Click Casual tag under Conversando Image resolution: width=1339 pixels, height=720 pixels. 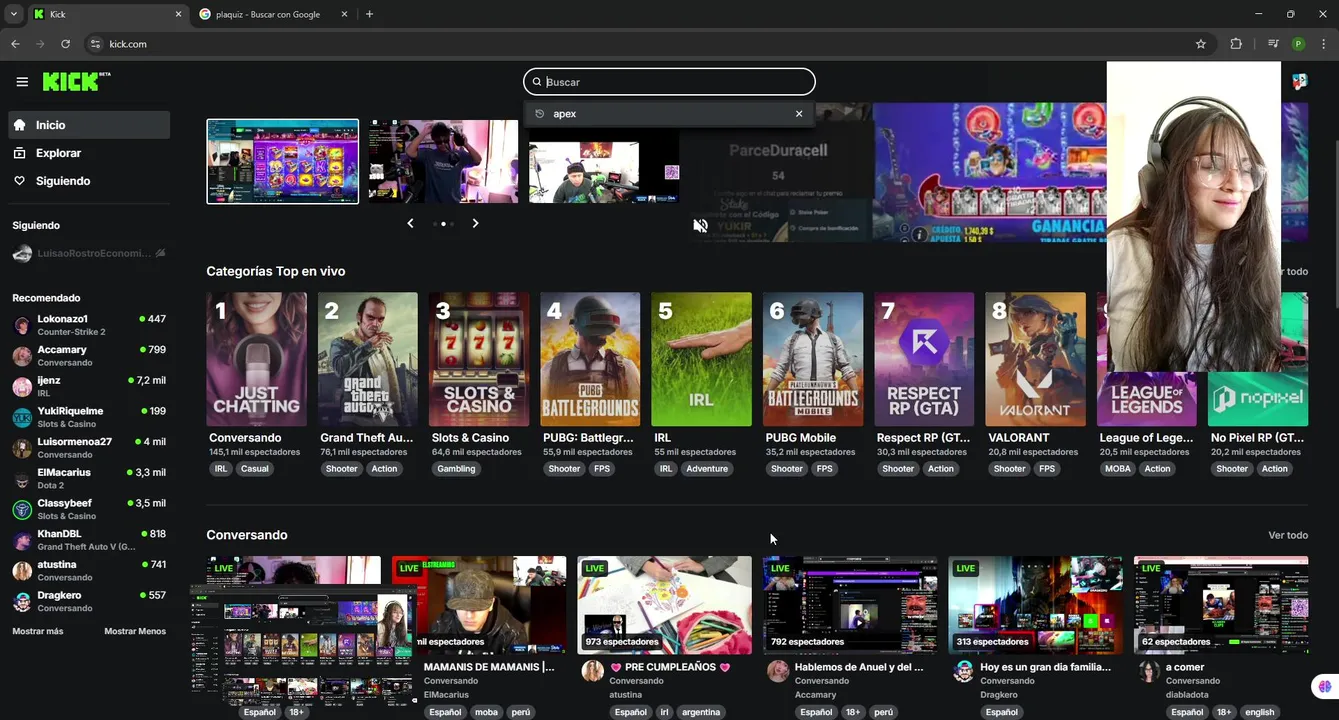254,469
